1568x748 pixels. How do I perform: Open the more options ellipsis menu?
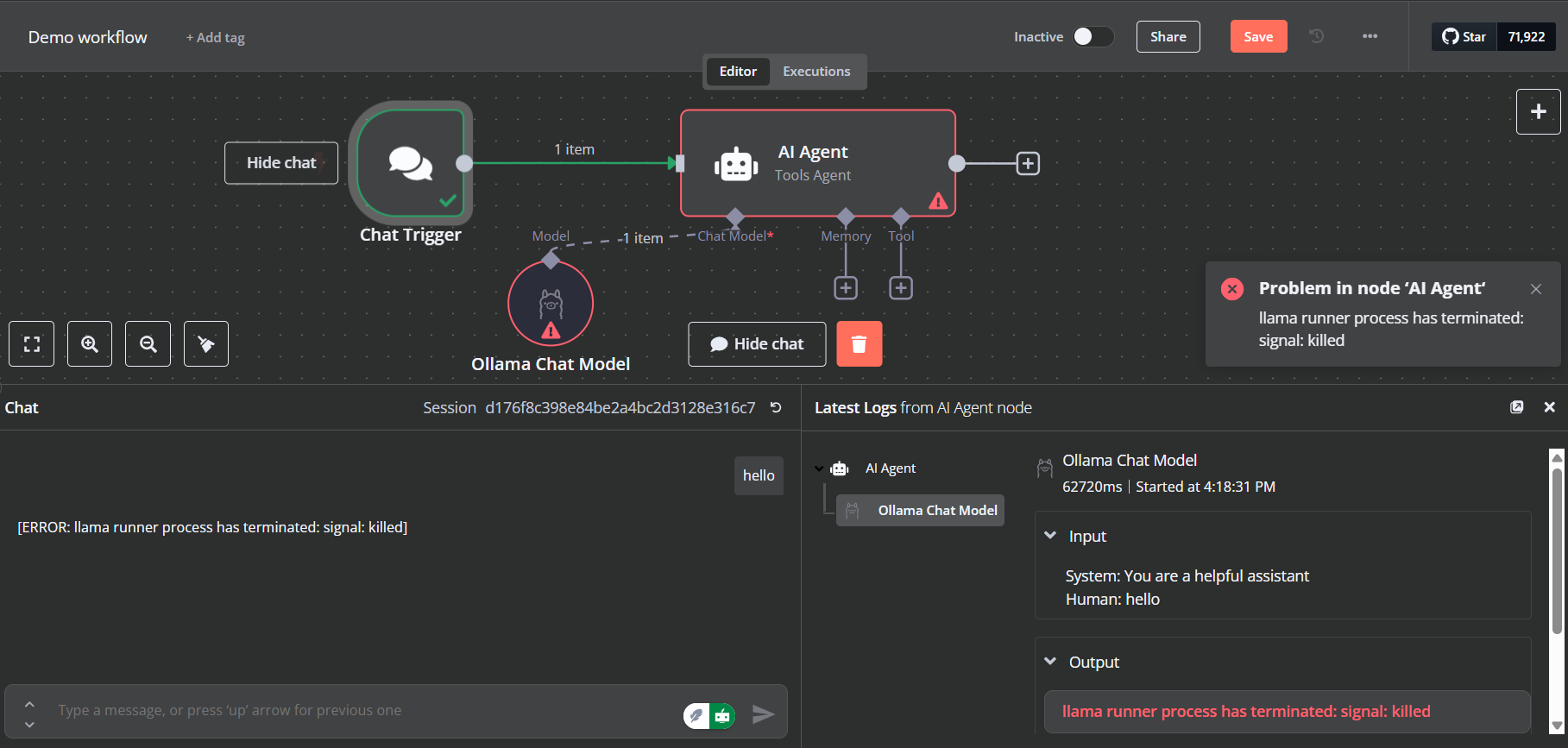[x=1370, y=36]
